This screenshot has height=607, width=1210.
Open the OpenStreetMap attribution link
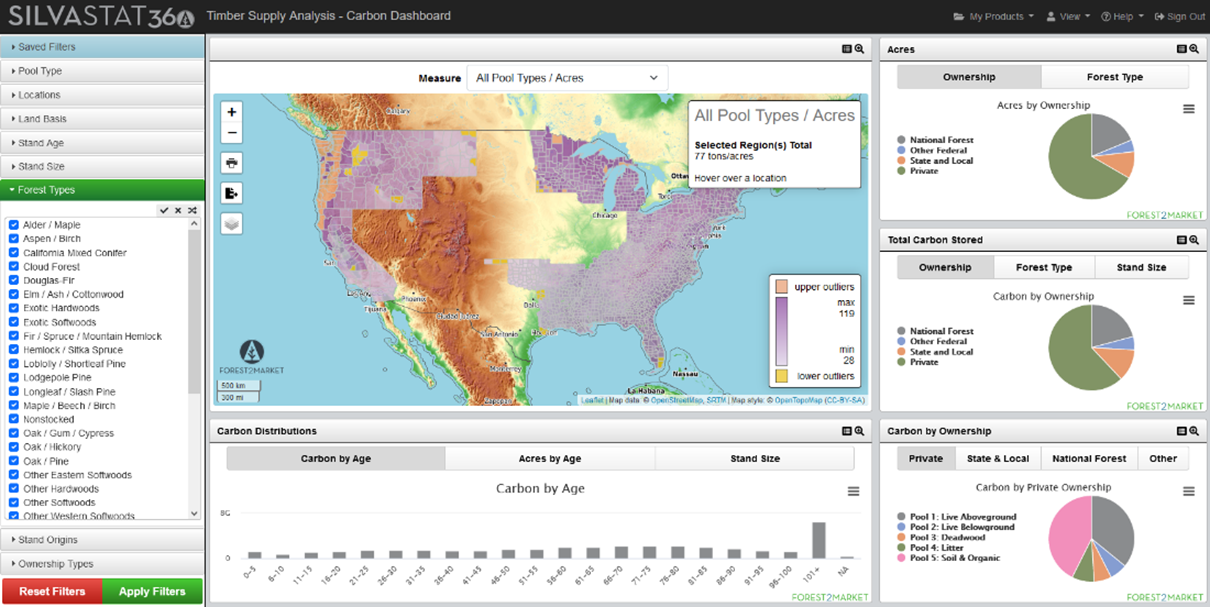coord(678,400)
